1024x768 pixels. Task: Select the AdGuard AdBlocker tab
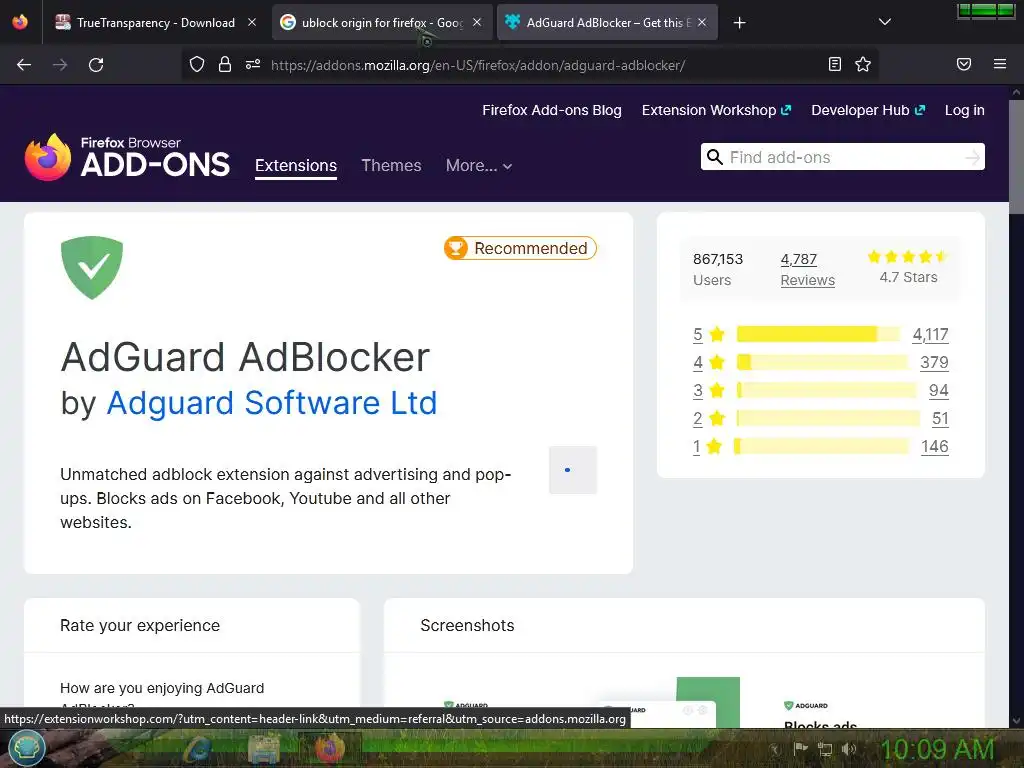pos(607,23)
